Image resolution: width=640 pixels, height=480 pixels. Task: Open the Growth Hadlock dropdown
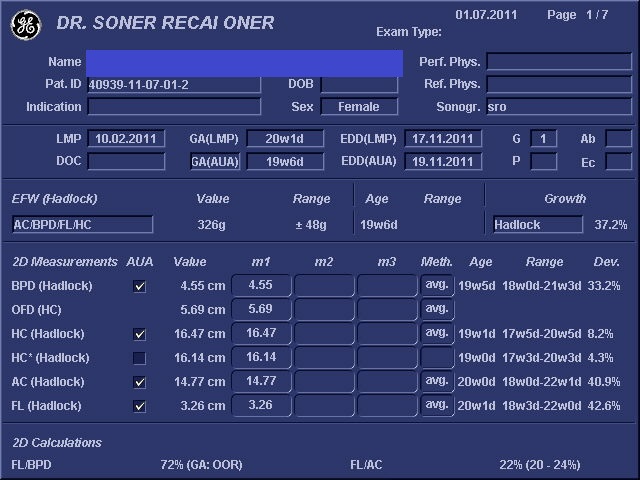coord(537,225)
